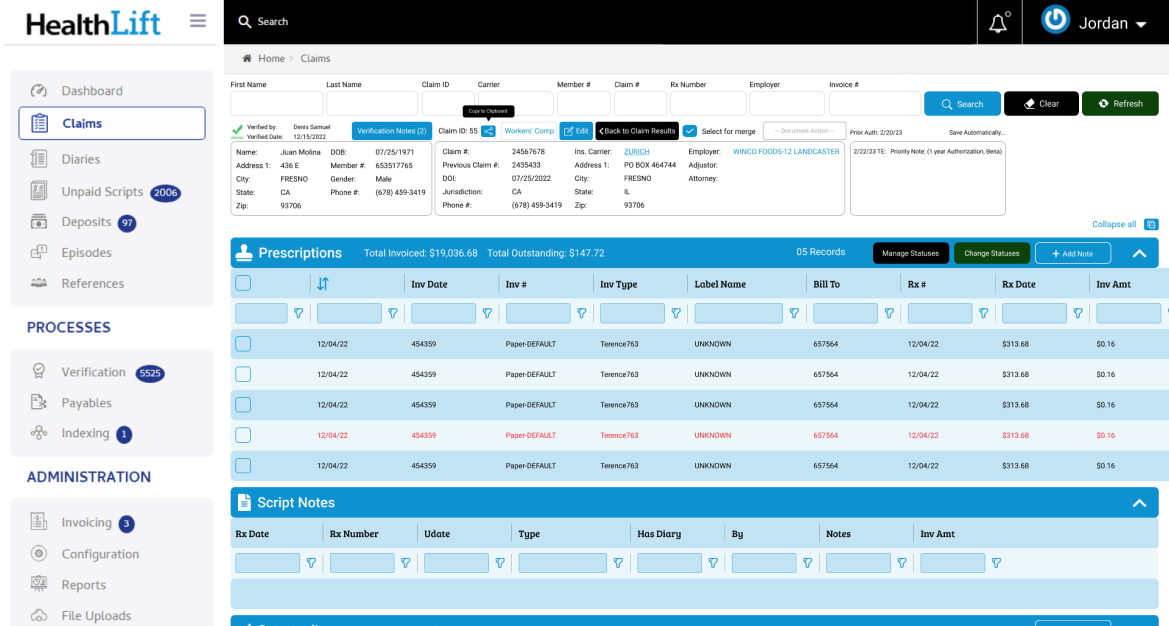The height and width of the screenshot is (626, 1169).
Task: Click the power icon avatar beside Jordan
Action: pos(1055,21)
